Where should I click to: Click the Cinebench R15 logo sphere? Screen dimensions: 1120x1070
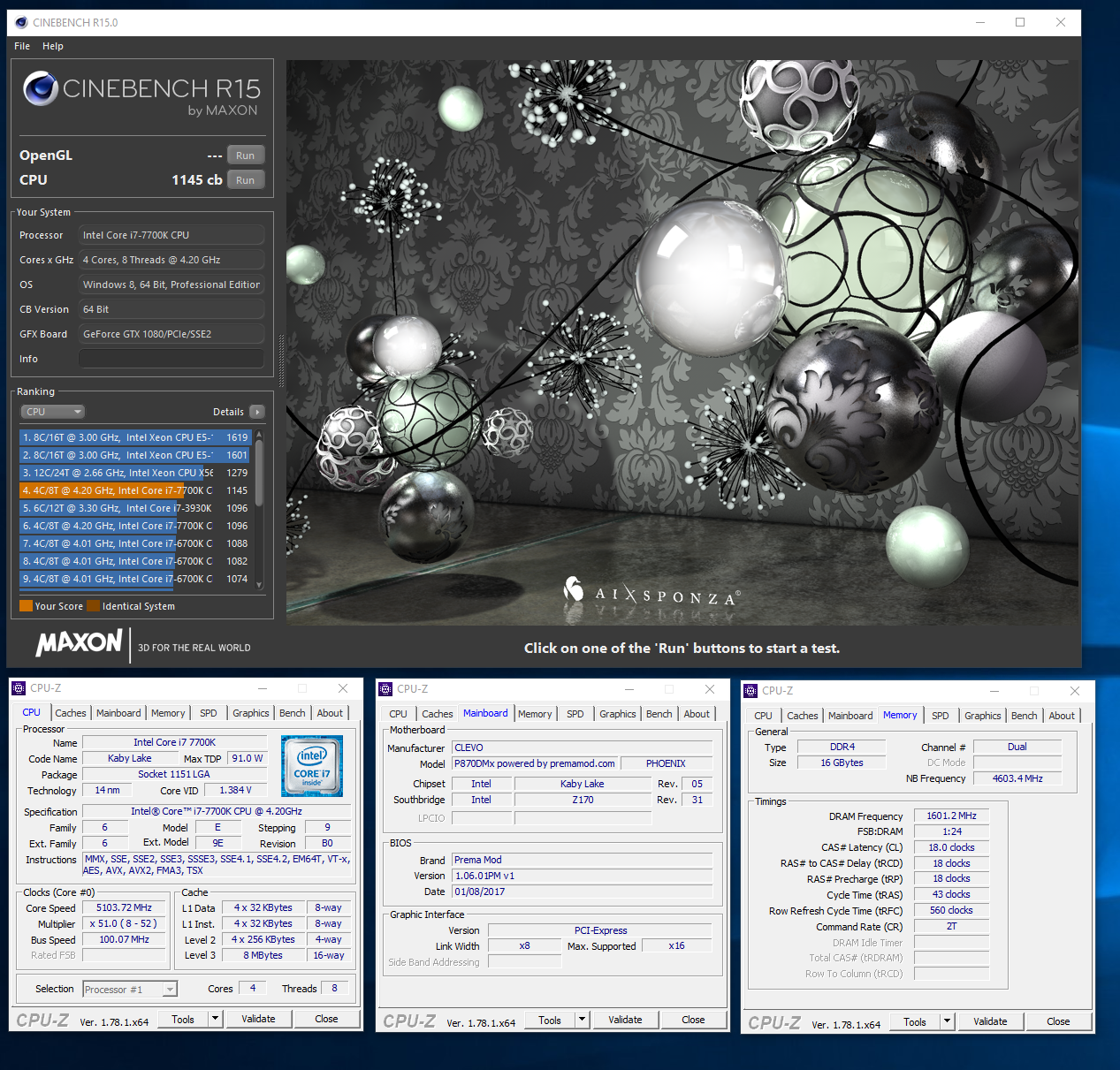[41, 88]
